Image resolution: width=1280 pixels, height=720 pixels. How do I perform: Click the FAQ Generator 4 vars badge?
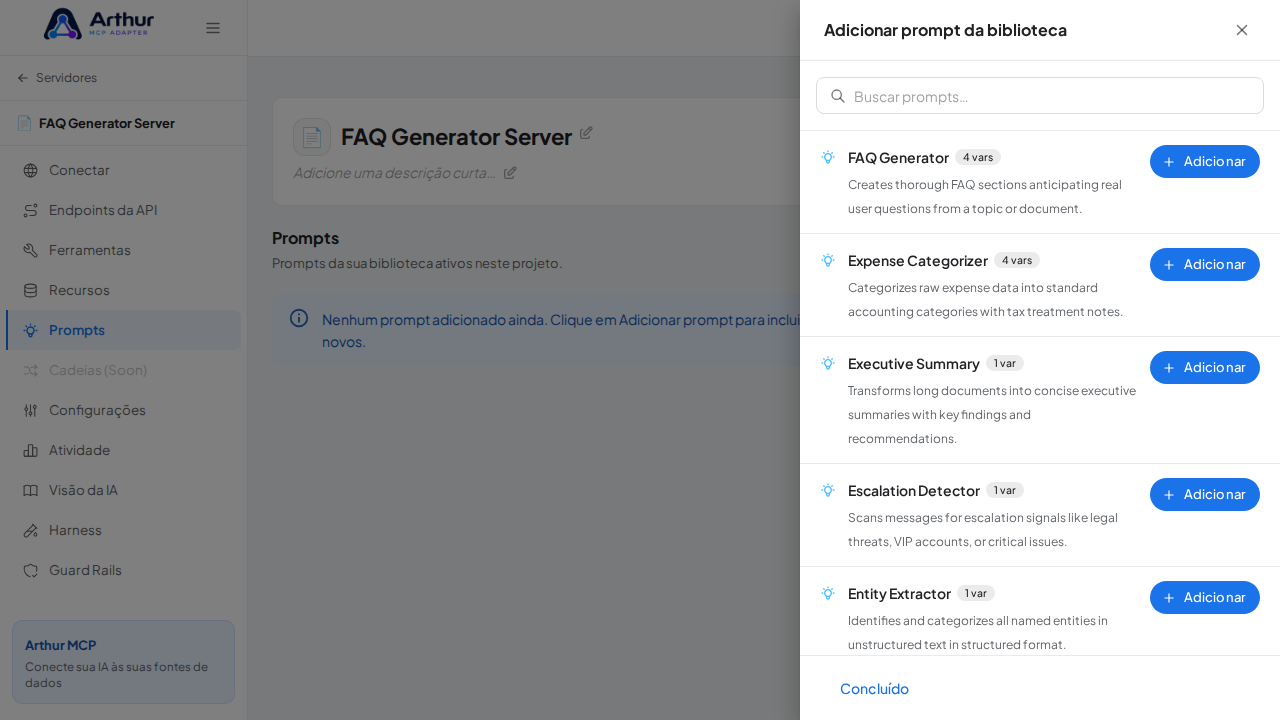pos(978,157)
